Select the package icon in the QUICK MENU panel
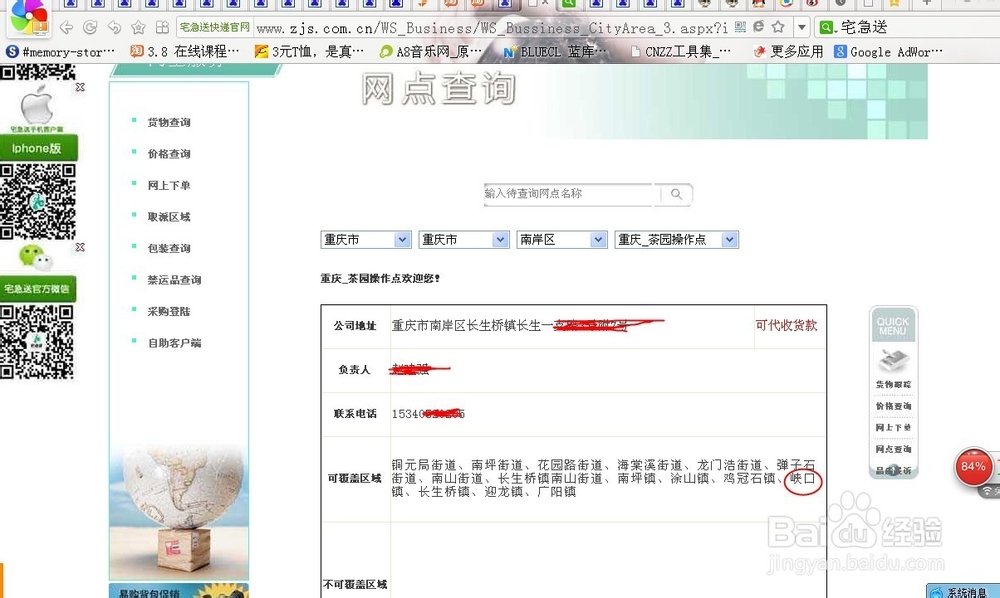 coord(896,360)
